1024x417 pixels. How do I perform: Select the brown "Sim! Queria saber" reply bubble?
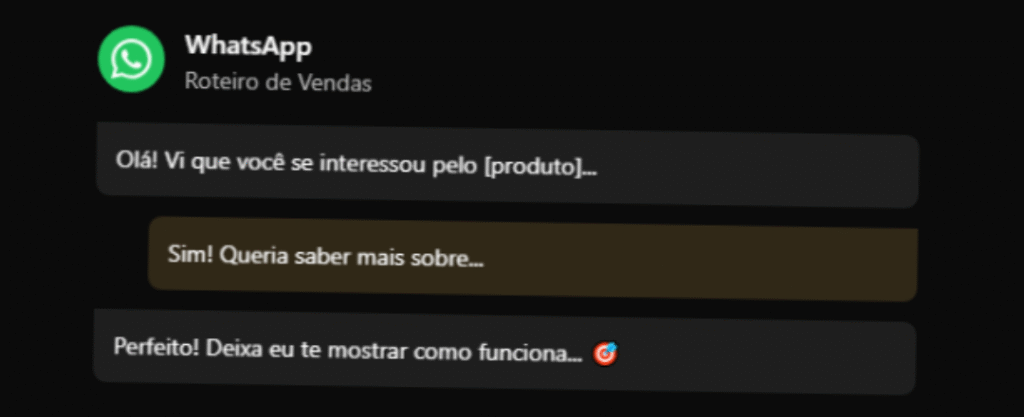coord(533,258)
